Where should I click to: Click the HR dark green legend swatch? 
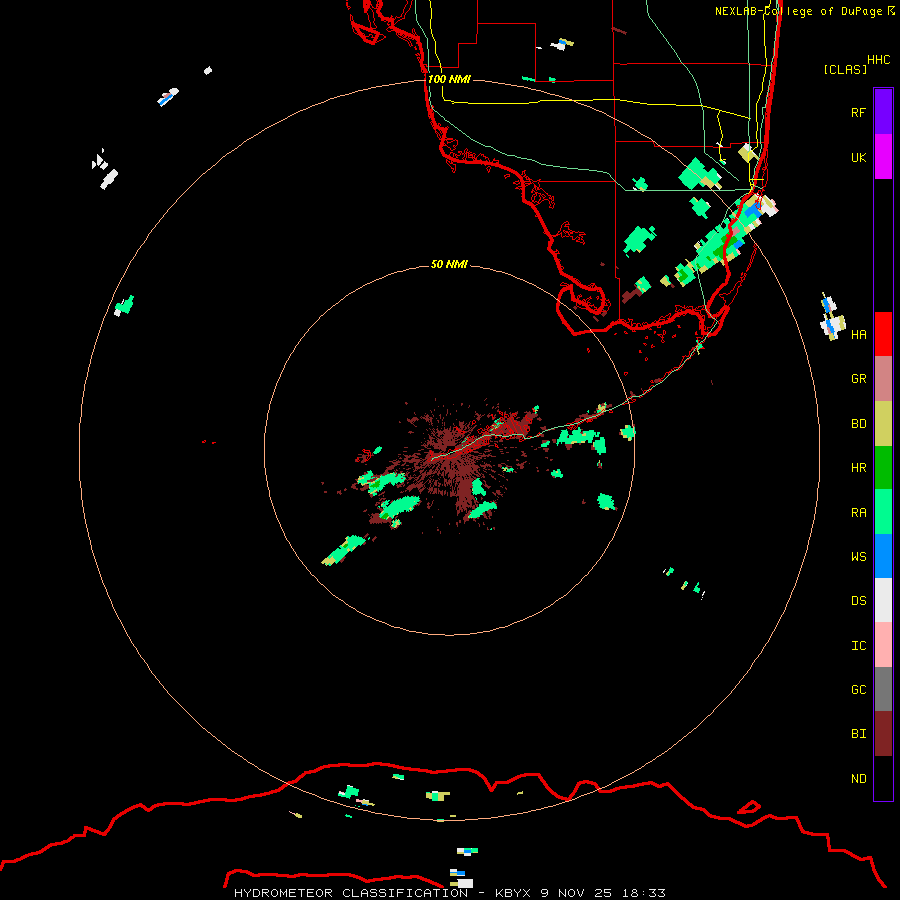click(883, 467)
